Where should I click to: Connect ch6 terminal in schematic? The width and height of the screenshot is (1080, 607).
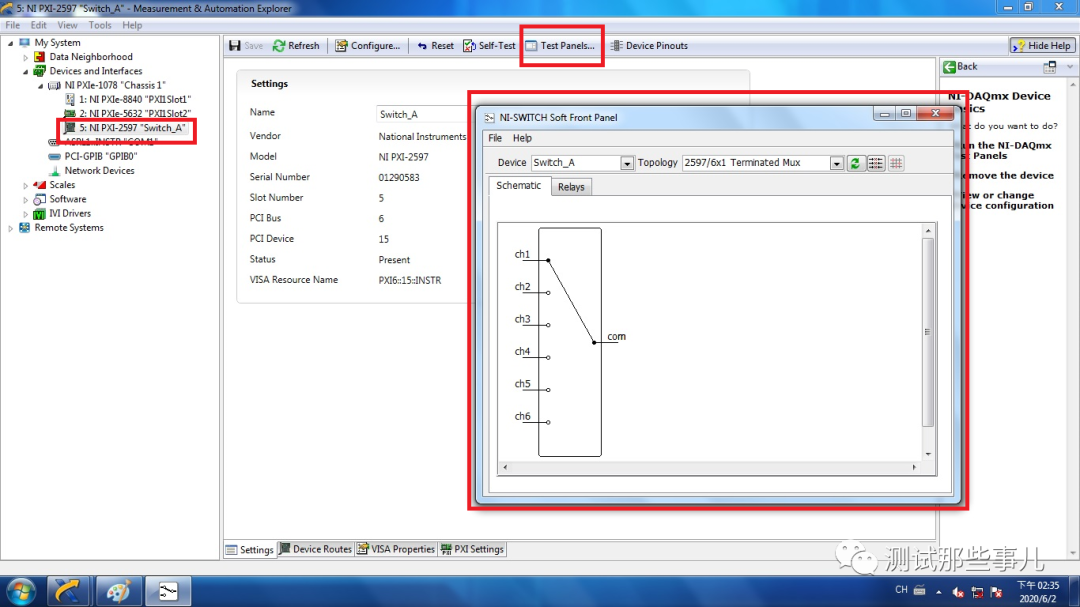[548, 422]
